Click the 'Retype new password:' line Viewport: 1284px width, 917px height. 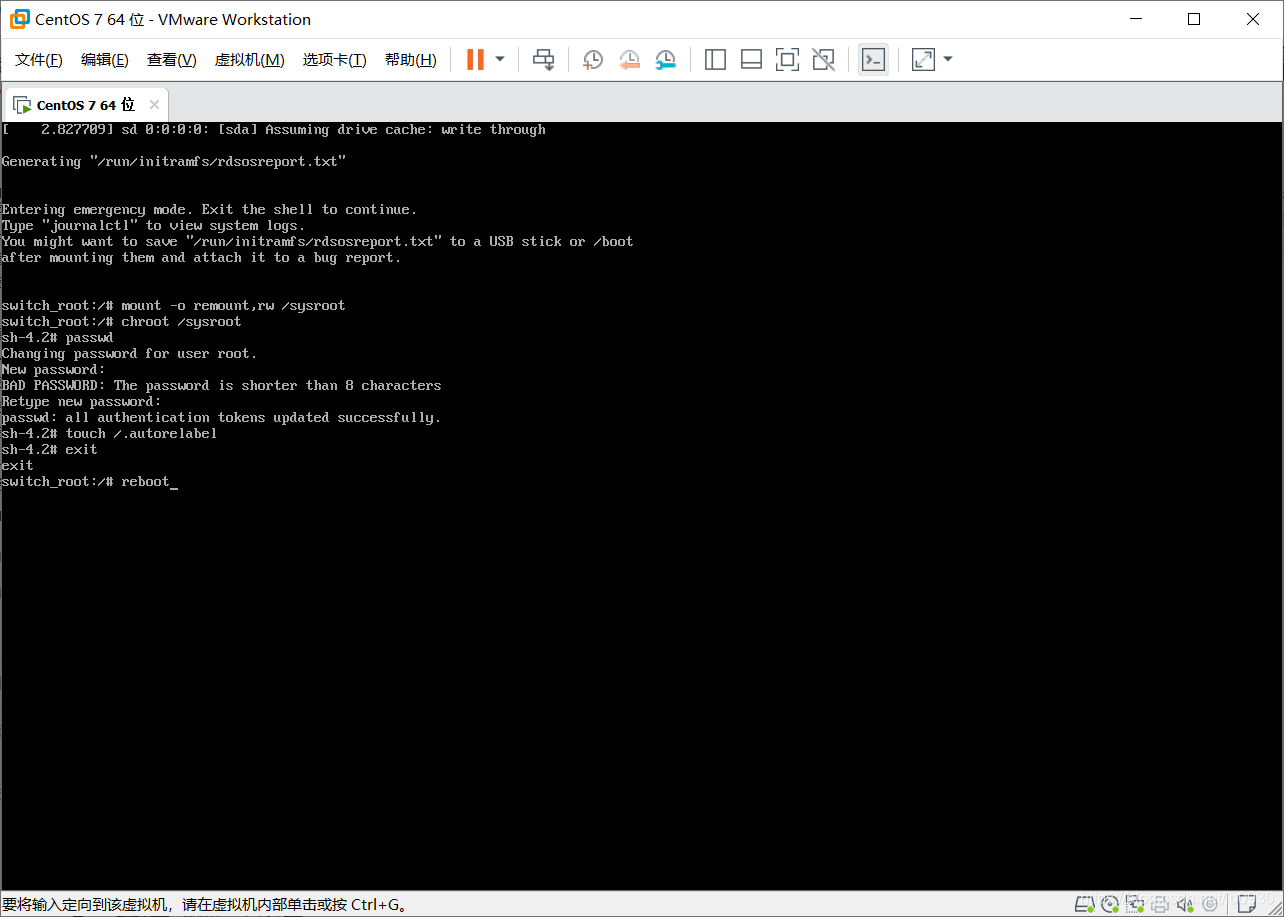(82, 402)
